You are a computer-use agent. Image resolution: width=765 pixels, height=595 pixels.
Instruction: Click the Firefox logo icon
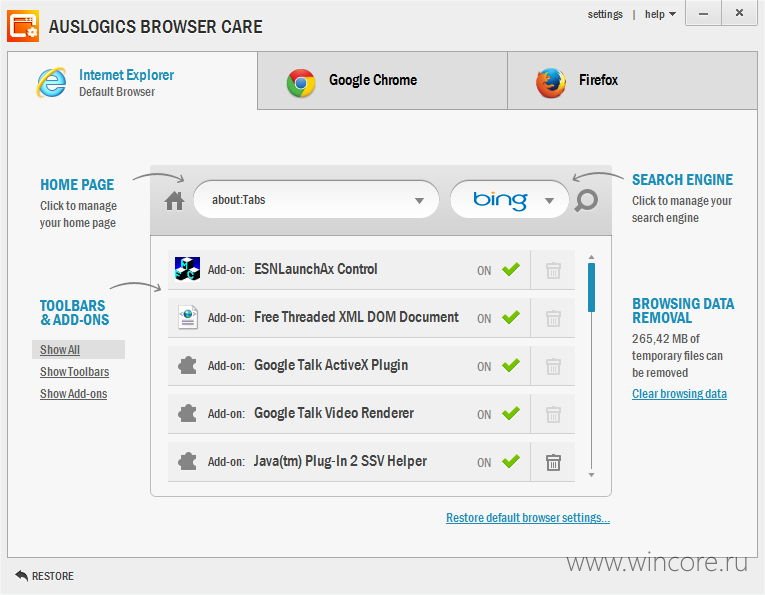coord(551,83)
